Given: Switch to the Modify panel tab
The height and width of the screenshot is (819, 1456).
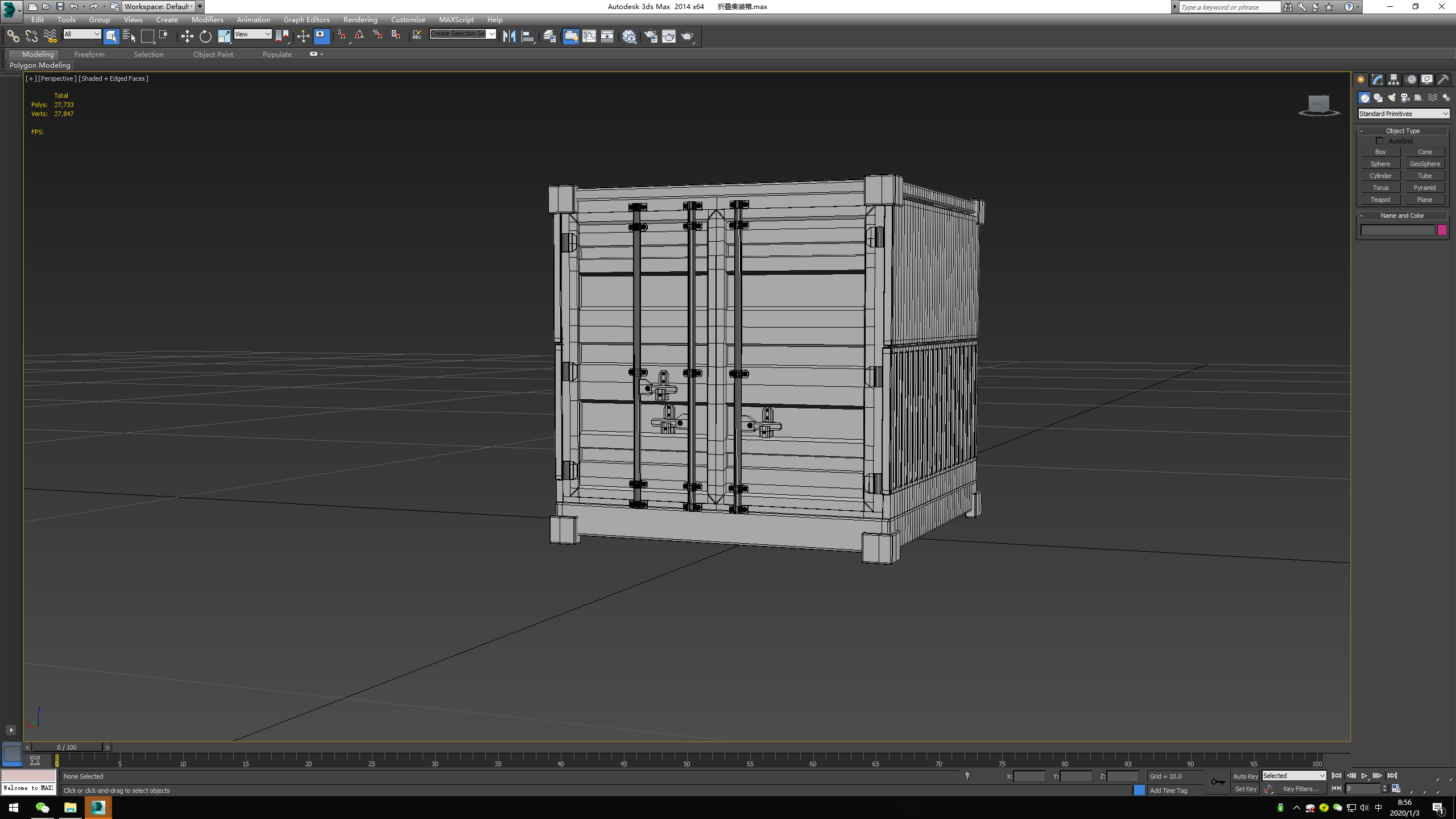Looking at the screenshot, I should (1377, 80).
